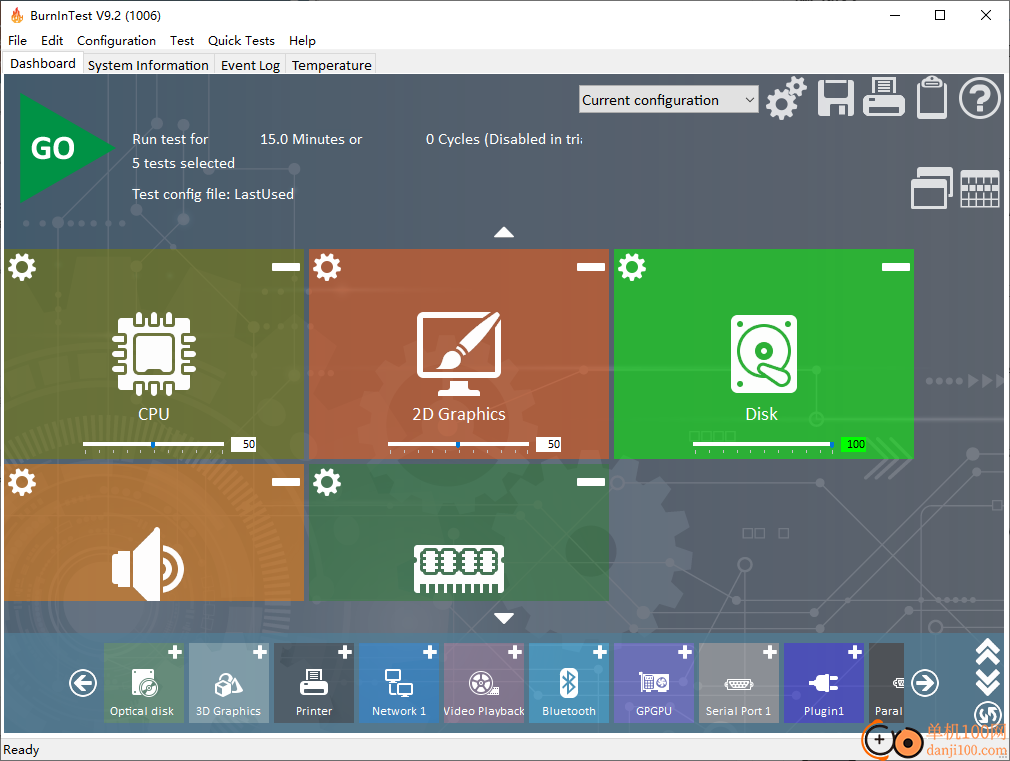1010x761 pixels.
Task: Remove the 2D Graphics test tile
Action: click(590, 267)
